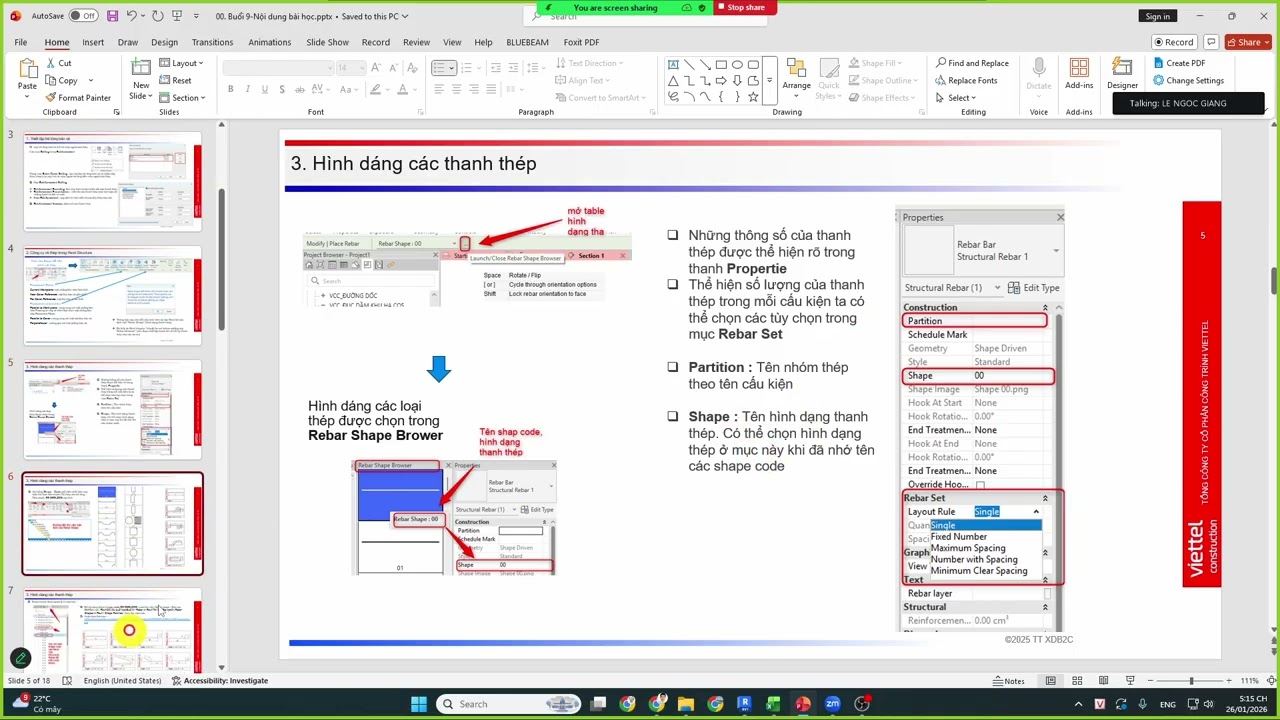Select the 5-point Star shape
Image resolution: width=1280 pixels, height=720 pixels.
click(753, 97)
